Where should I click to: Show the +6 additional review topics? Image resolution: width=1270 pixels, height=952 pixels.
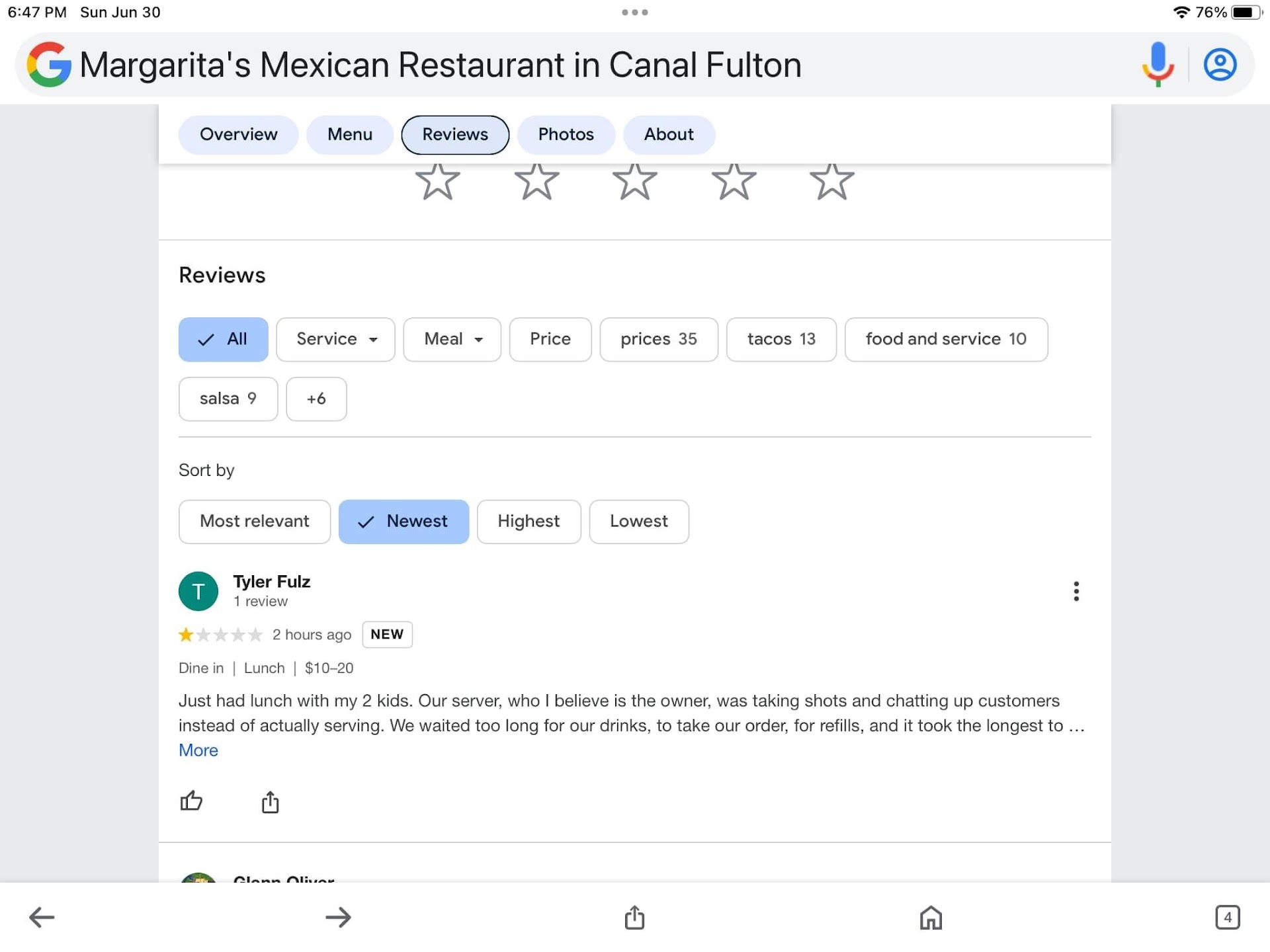[316, 399]
